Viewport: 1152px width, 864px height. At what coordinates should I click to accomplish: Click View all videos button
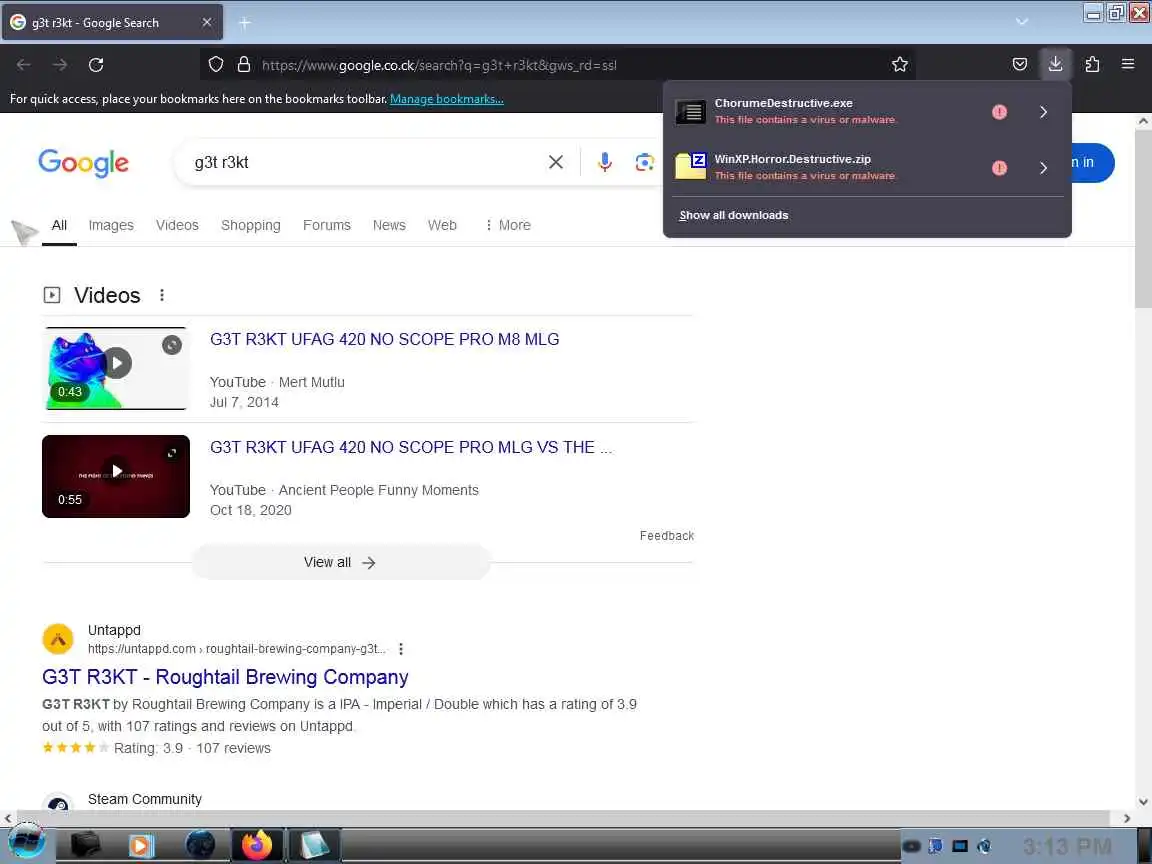(340, 562)
